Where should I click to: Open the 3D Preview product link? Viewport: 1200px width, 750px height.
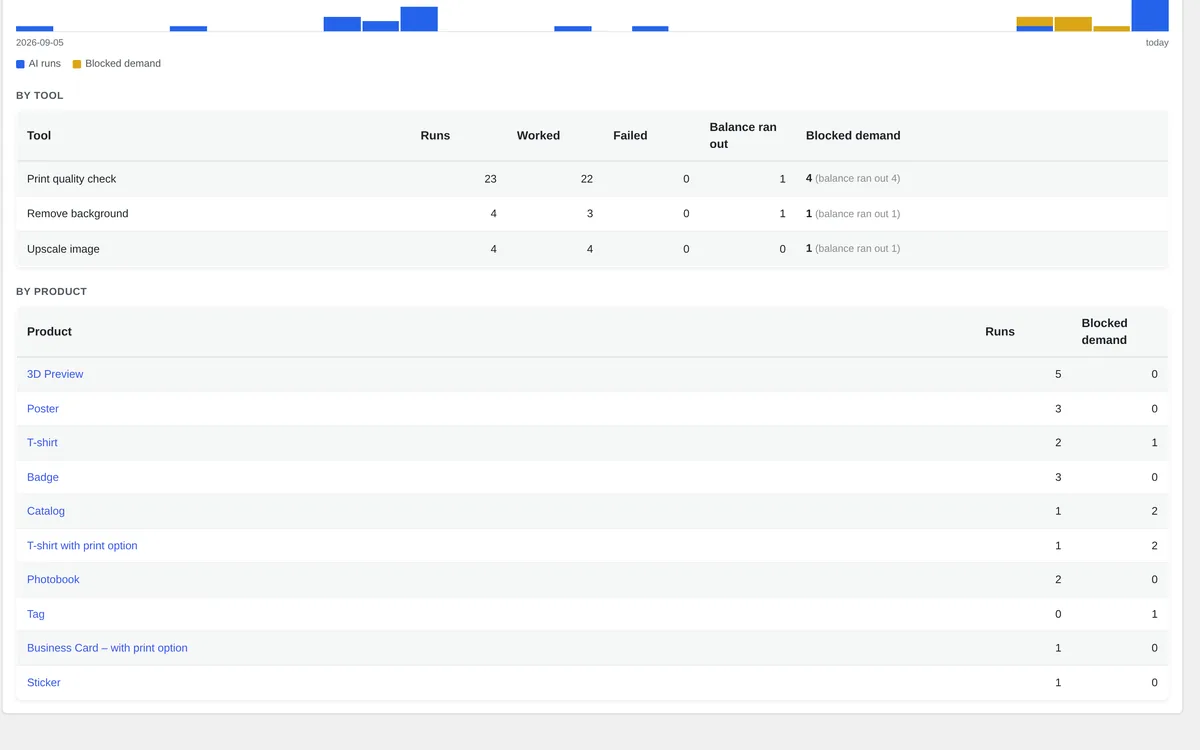pyautogui.click(x=55, y=374)
